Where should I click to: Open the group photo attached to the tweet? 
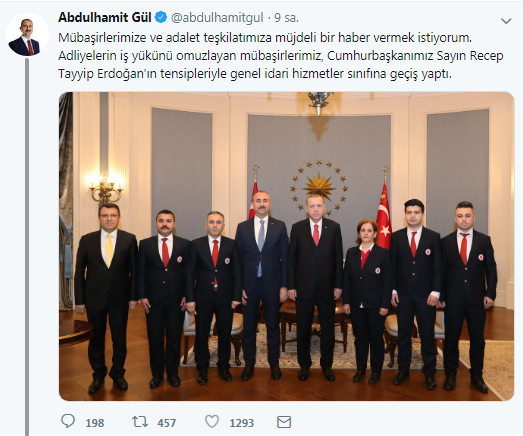287,246
